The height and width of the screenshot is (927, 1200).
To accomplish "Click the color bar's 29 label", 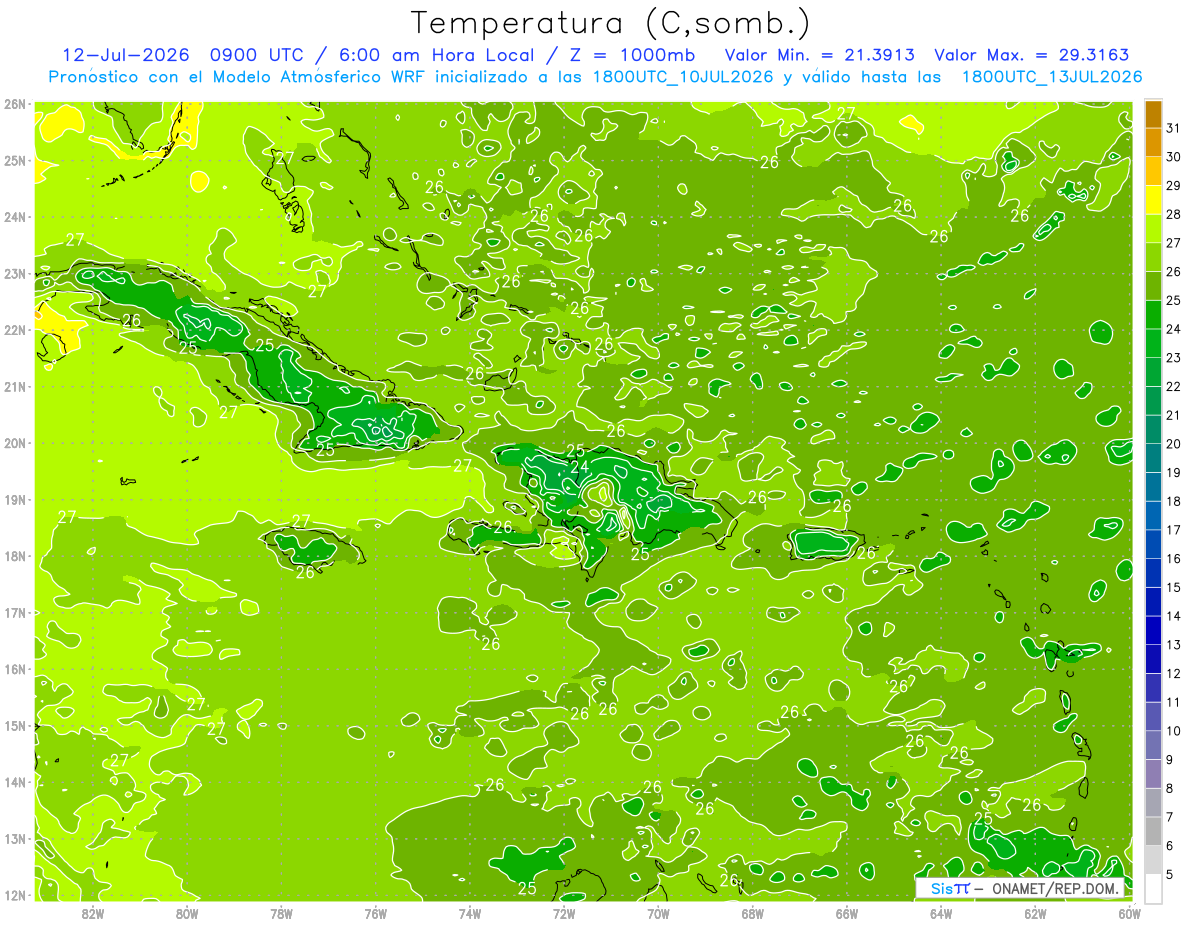I will tap(1173, 186).
